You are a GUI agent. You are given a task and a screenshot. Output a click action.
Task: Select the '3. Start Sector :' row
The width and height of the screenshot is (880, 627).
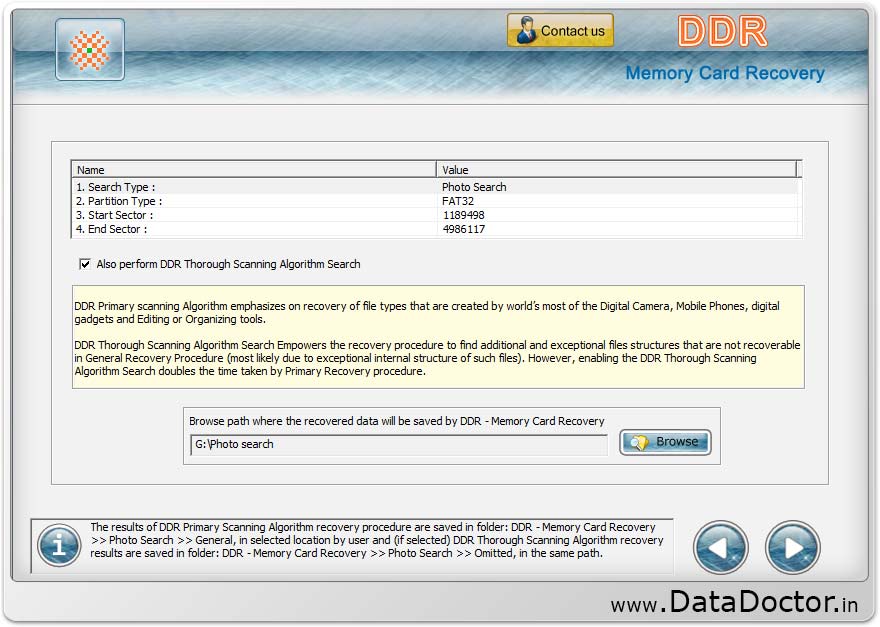pyautogui.click(x=435, y=215)
